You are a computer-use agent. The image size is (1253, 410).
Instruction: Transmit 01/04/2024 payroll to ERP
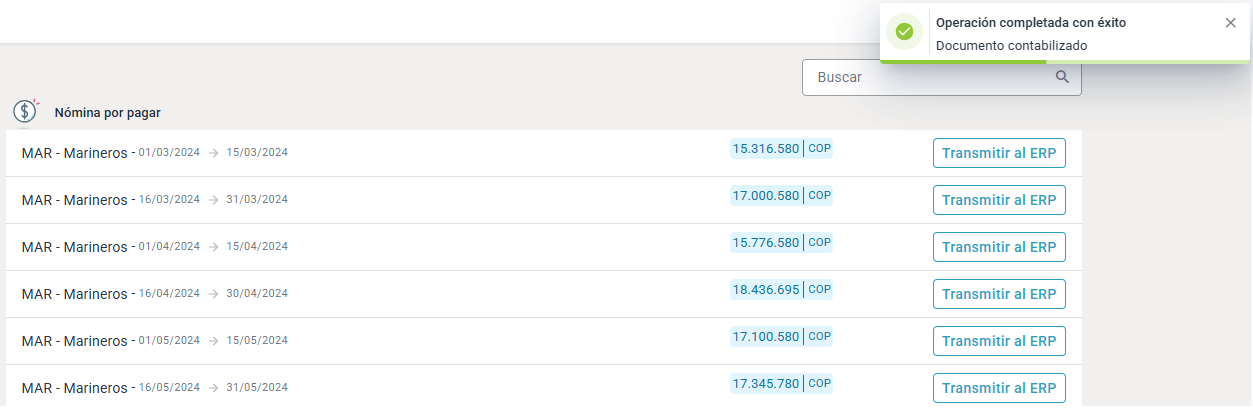point(999,247)
